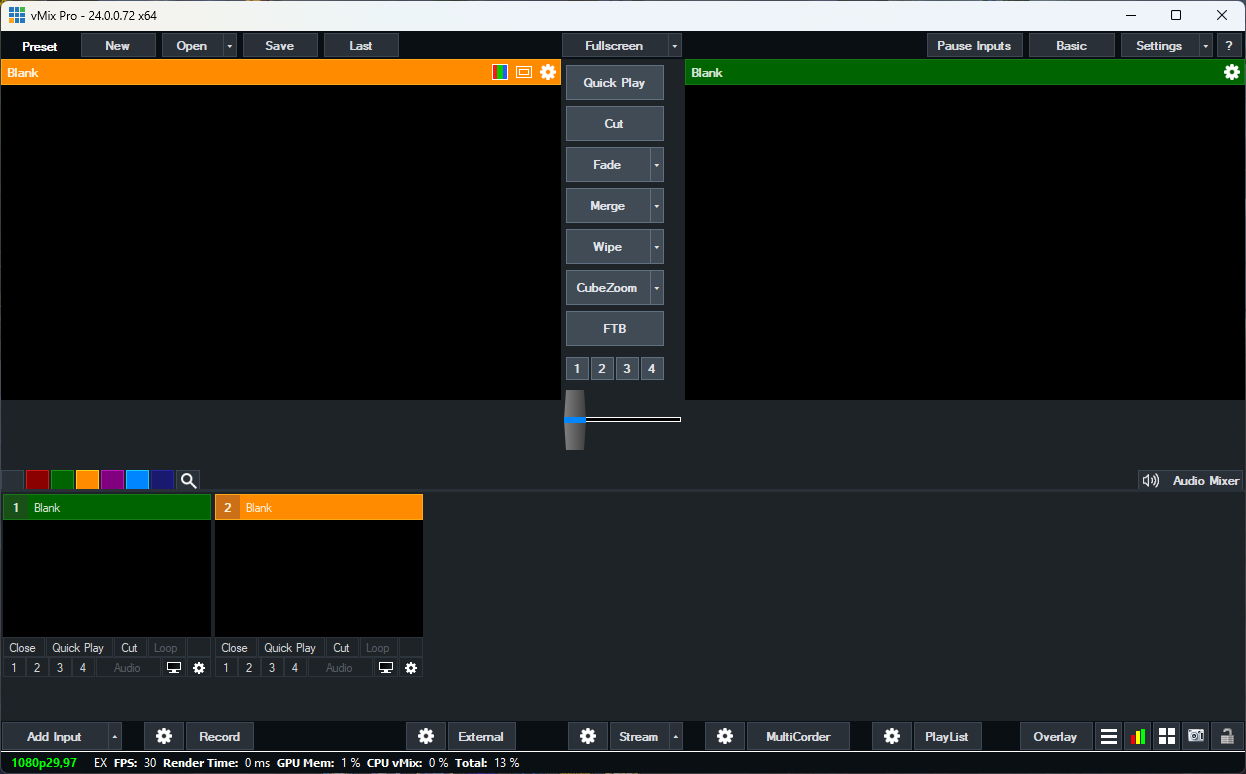
Task: Toggle overlay channel 3 under FTB
Action: tap(627, 369)
